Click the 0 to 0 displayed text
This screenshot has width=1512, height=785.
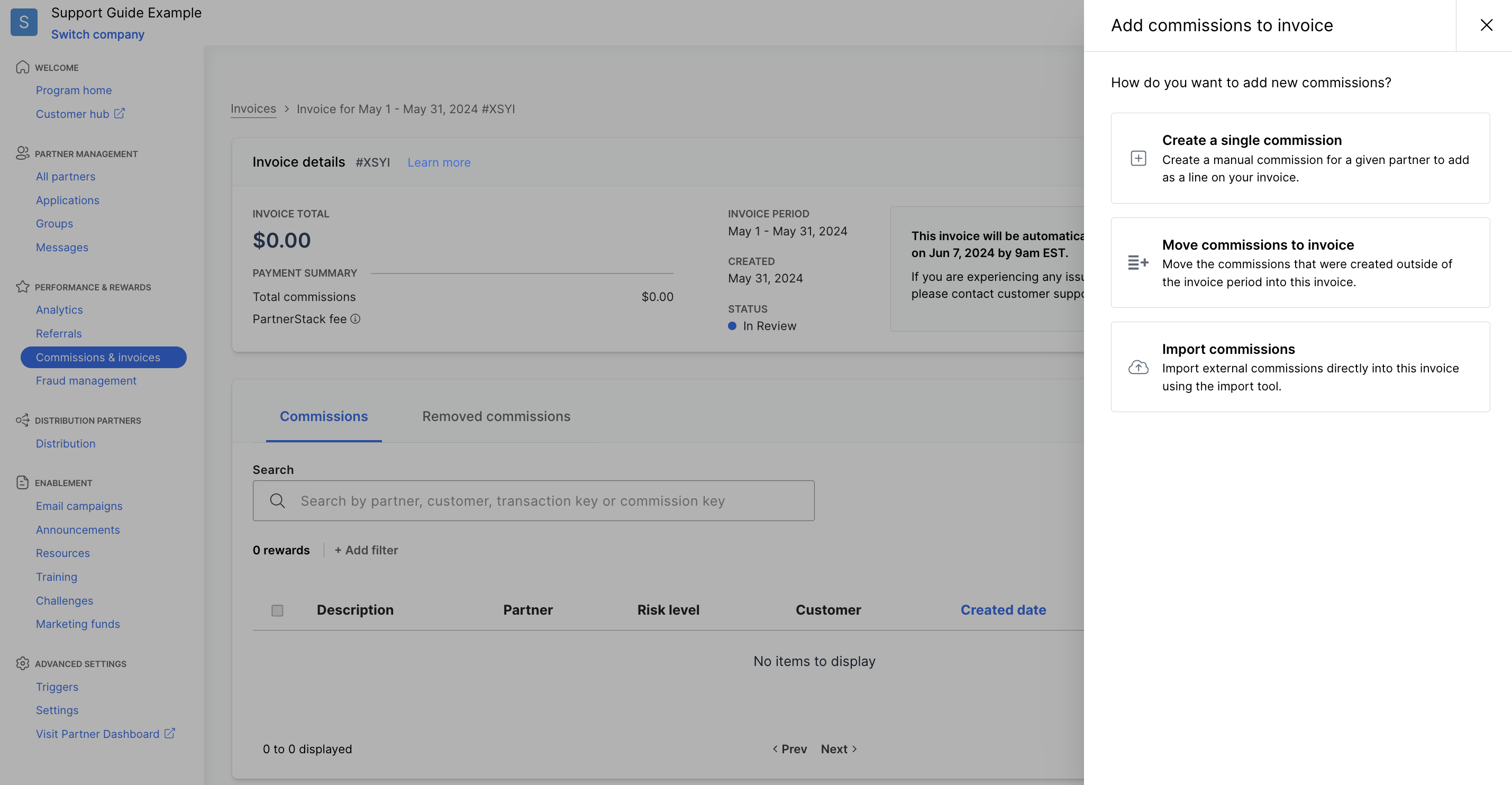point(307,749)
